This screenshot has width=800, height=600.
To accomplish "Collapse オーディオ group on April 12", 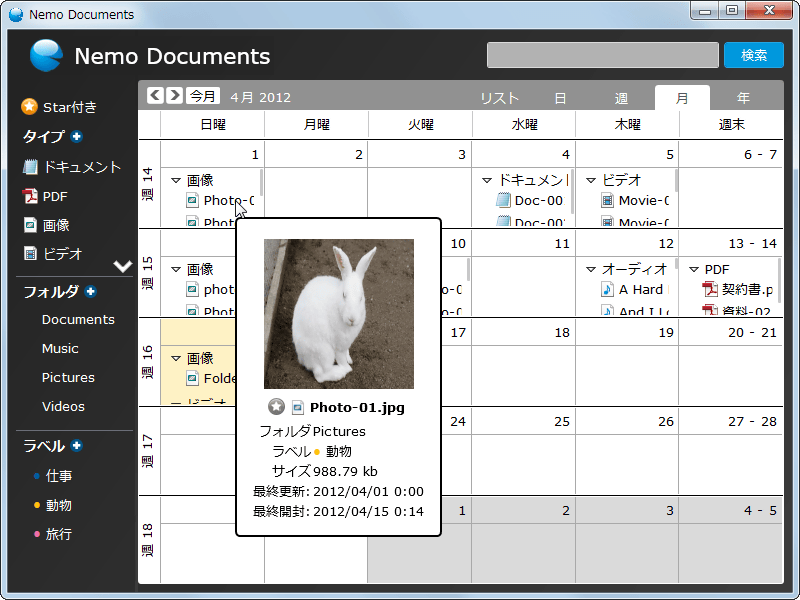I will tap(591, 269).
